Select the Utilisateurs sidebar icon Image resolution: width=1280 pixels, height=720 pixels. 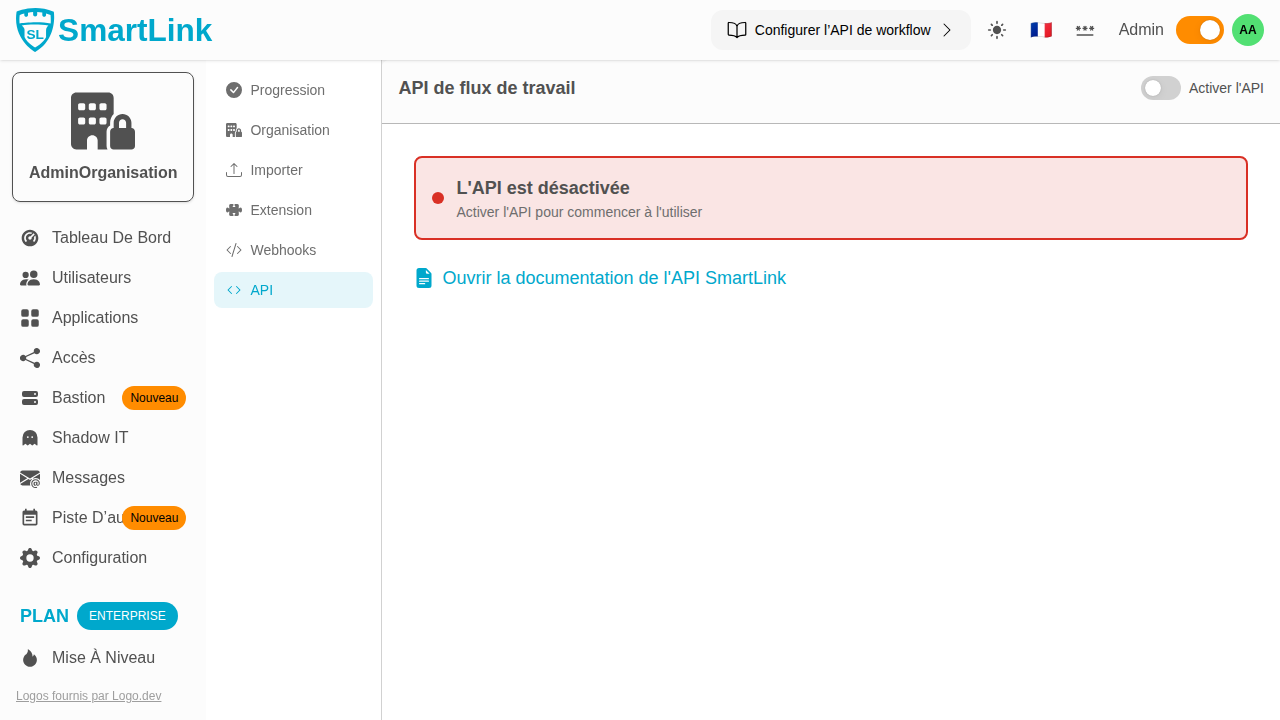29,277
